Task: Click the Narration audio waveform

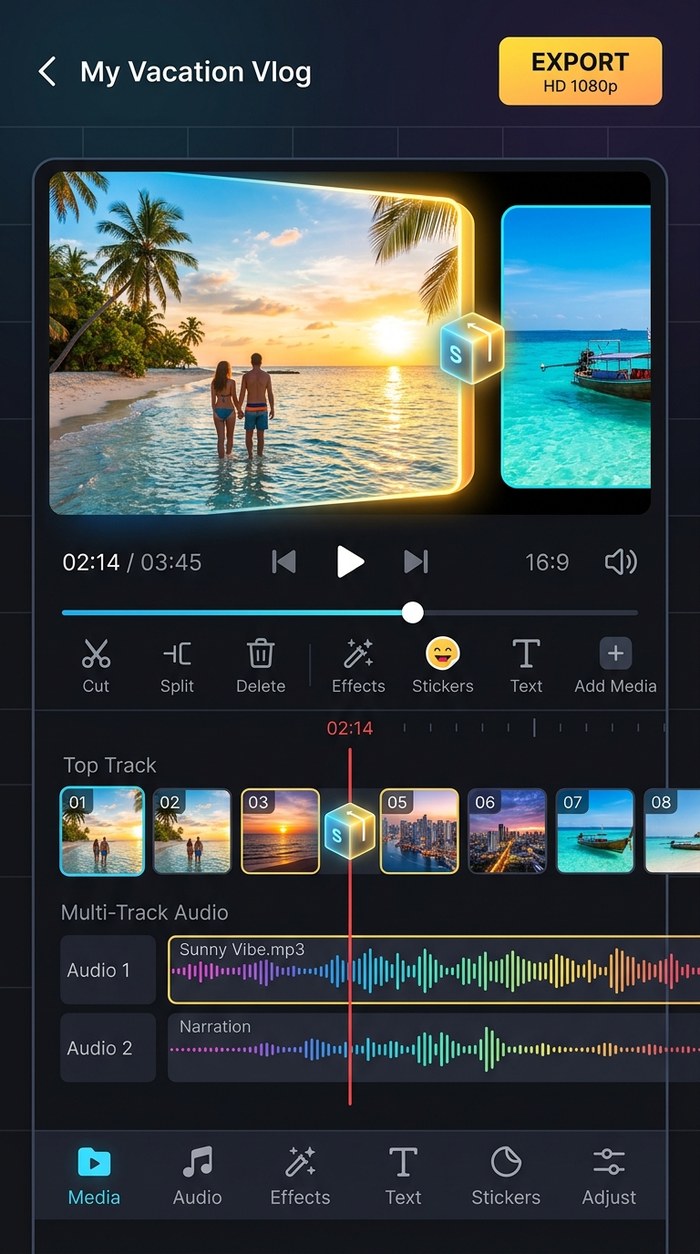Action: [x=434, y=1048]
